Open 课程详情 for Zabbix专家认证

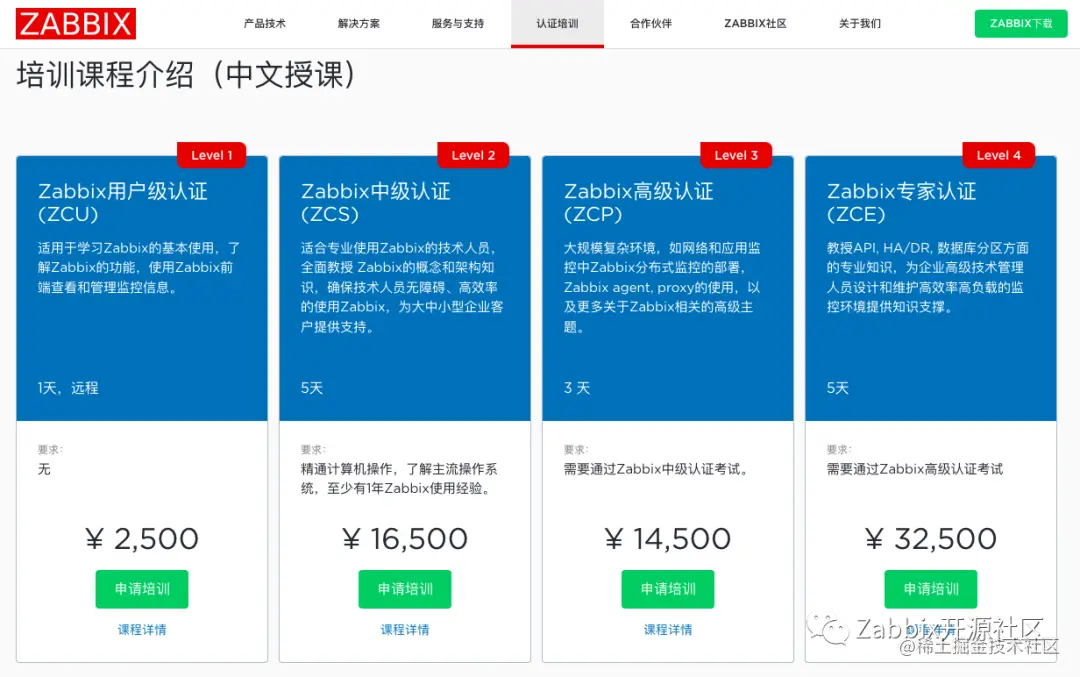[x=930, y=629]
